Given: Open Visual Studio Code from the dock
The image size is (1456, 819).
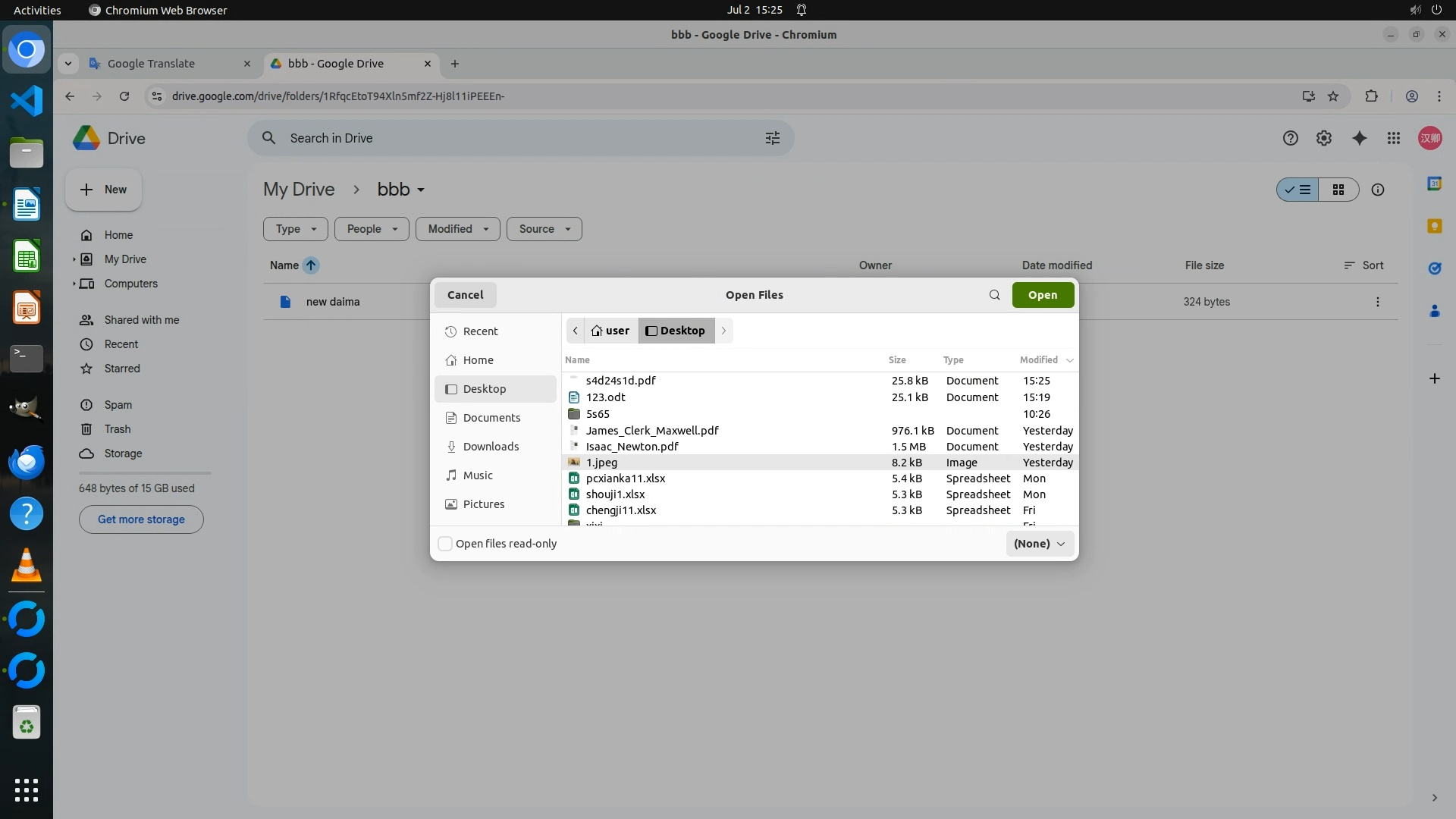Looking at the screenshot, I should (27, 101).
